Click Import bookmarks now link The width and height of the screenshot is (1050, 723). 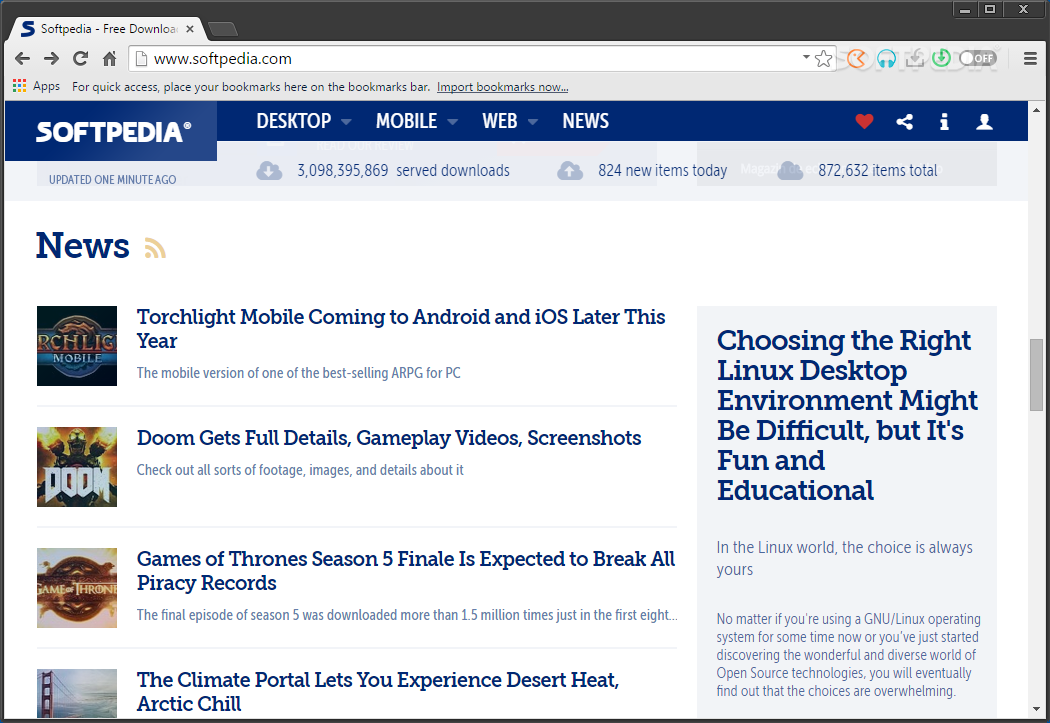tap(502, 87)
